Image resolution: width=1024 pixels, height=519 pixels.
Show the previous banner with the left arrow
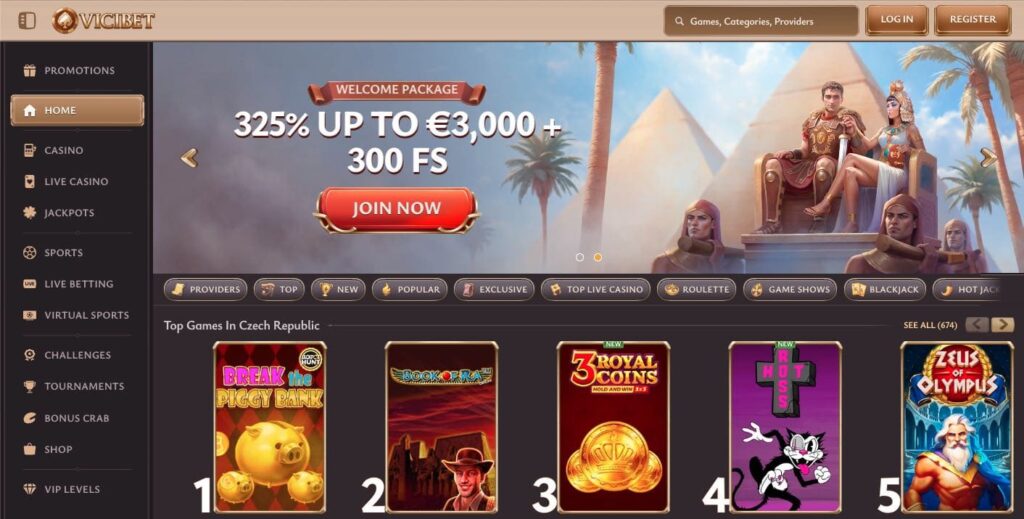[189, 157]
